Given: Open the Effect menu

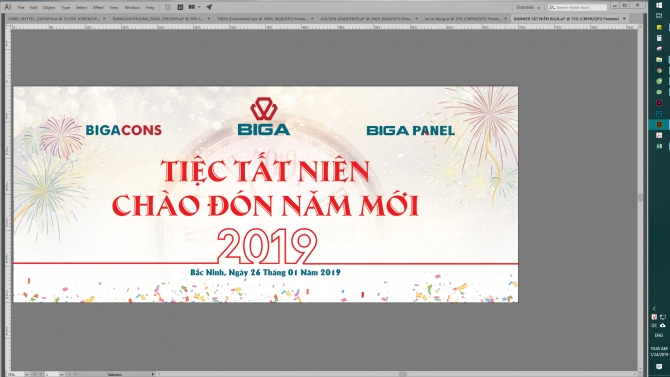Looking at the screenshot, I should pyautogui.click(x=98, y=7).
